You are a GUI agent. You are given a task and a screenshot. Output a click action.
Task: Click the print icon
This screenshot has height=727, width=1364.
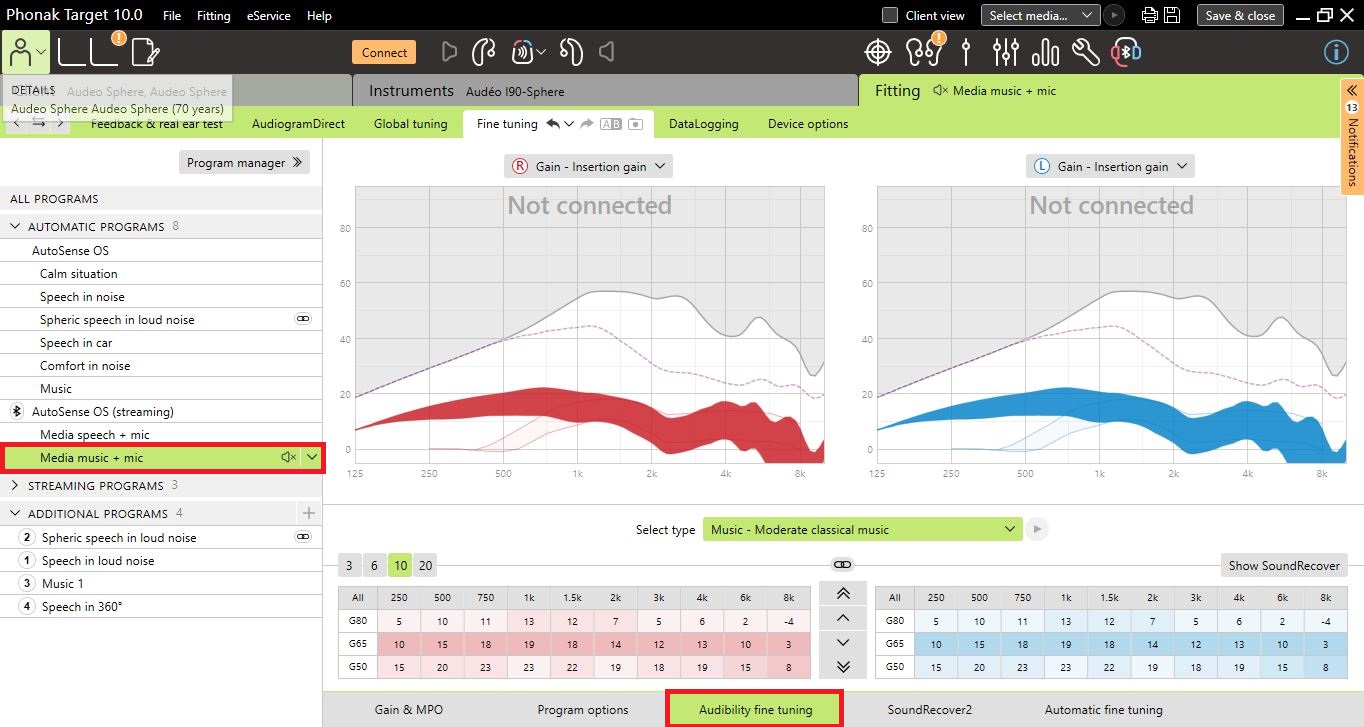(x=1150, y=15)
